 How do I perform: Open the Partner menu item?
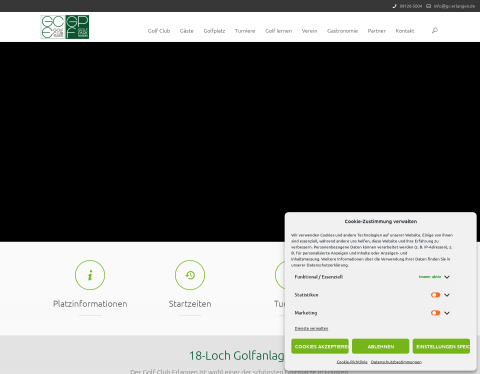(x=377, y=31)
